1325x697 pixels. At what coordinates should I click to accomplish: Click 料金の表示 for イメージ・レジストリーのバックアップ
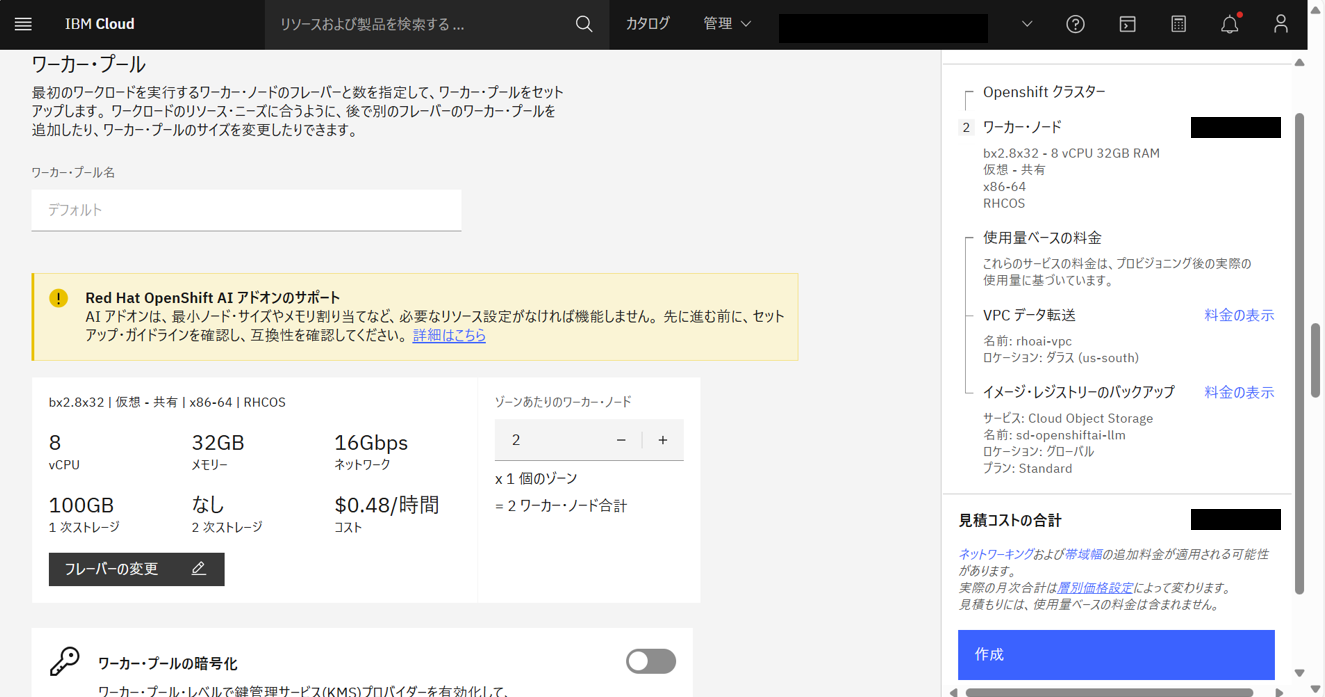coord(1239,392)
